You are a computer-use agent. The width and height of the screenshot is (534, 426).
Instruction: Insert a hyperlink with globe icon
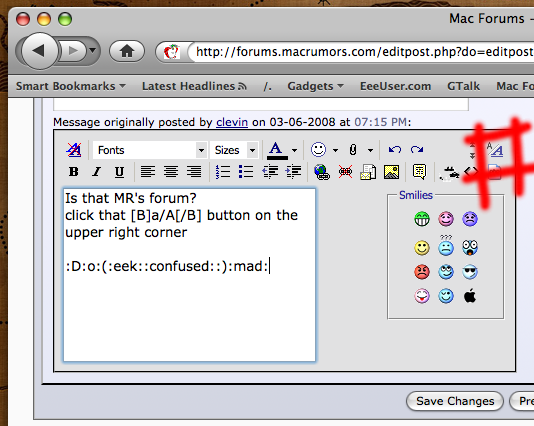pos(322,172)
